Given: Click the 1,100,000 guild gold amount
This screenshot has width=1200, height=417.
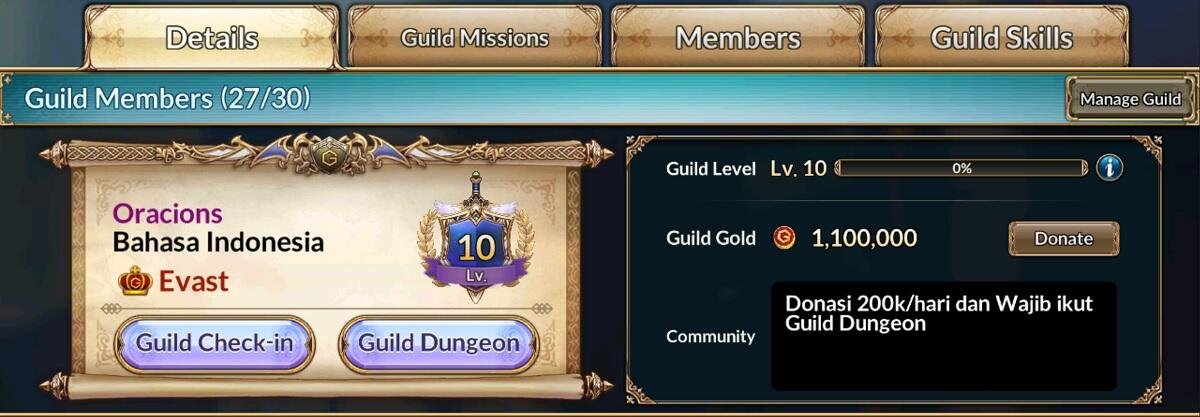Looking at the screenshot, I should pos(864,238).
